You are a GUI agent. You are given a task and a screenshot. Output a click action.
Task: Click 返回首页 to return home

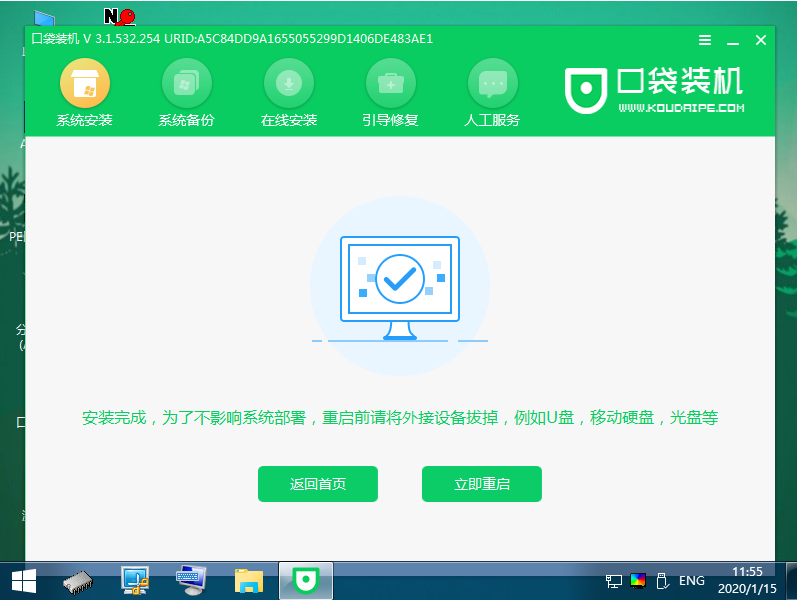318,484
